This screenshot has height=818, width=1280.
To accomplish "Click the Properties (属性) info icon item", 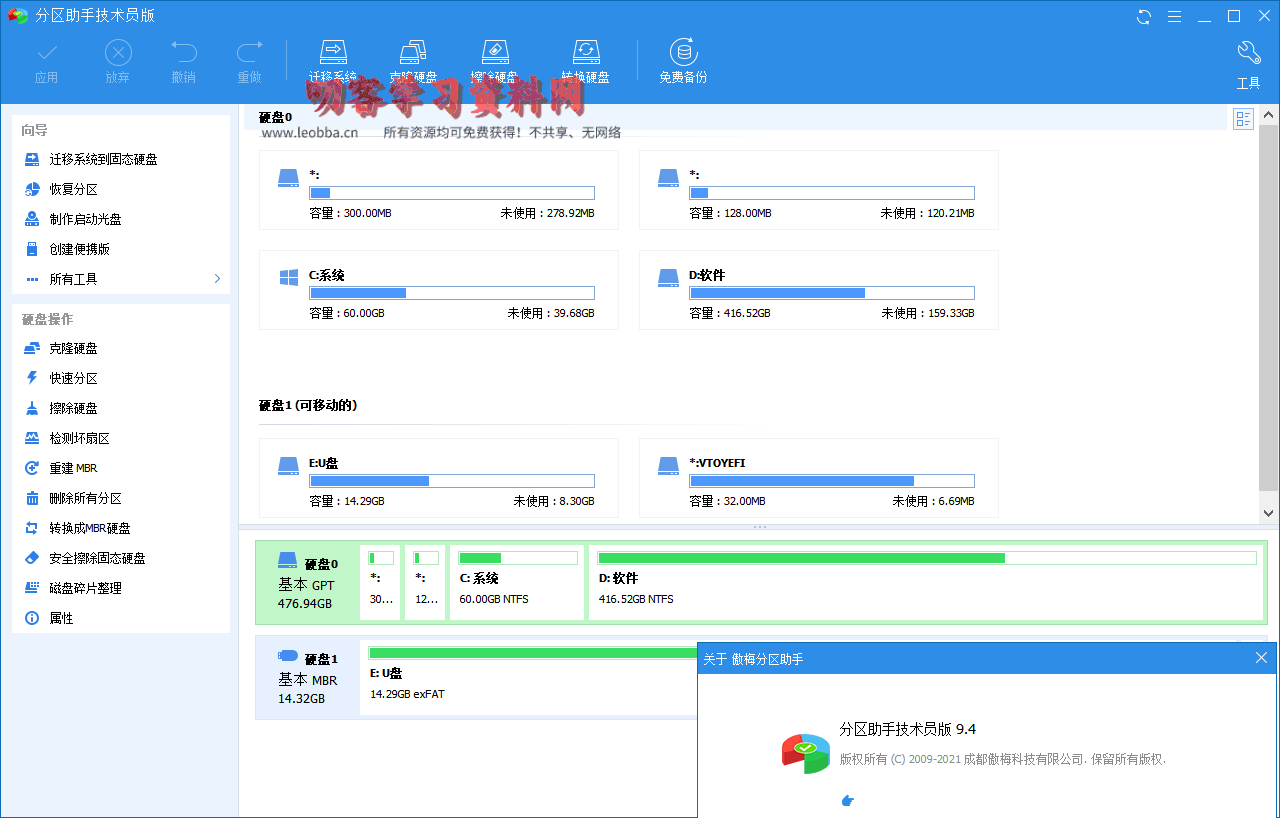I will coord(61,618).
